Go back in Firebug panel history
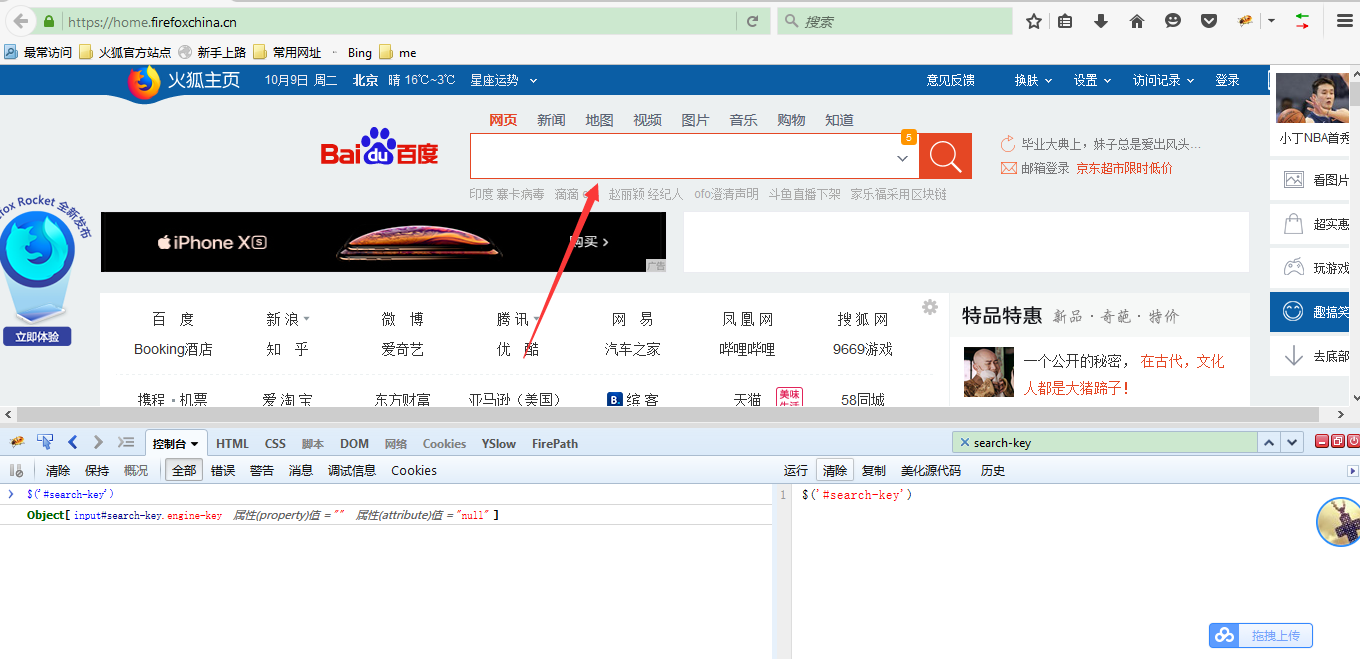 coord(72,442)
